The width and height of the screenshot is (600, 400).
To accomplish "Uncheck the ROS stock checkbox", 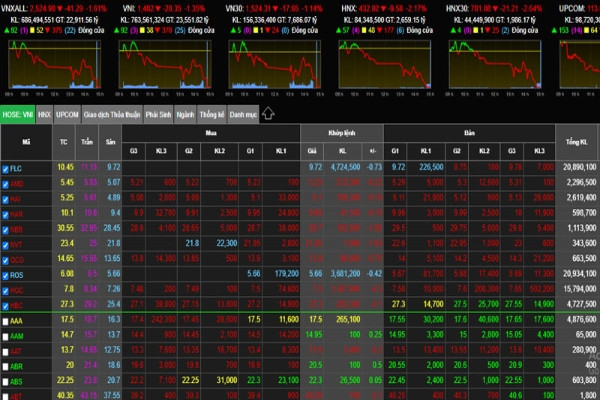I will (x=7, y=273).
